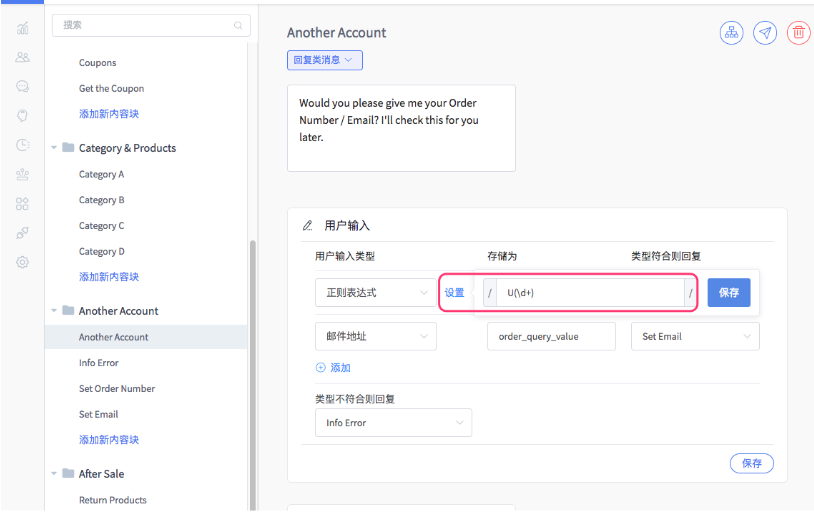814x512 pixels.
Task: Collapse the After Sale folder
Action: [x=54, y=474]
